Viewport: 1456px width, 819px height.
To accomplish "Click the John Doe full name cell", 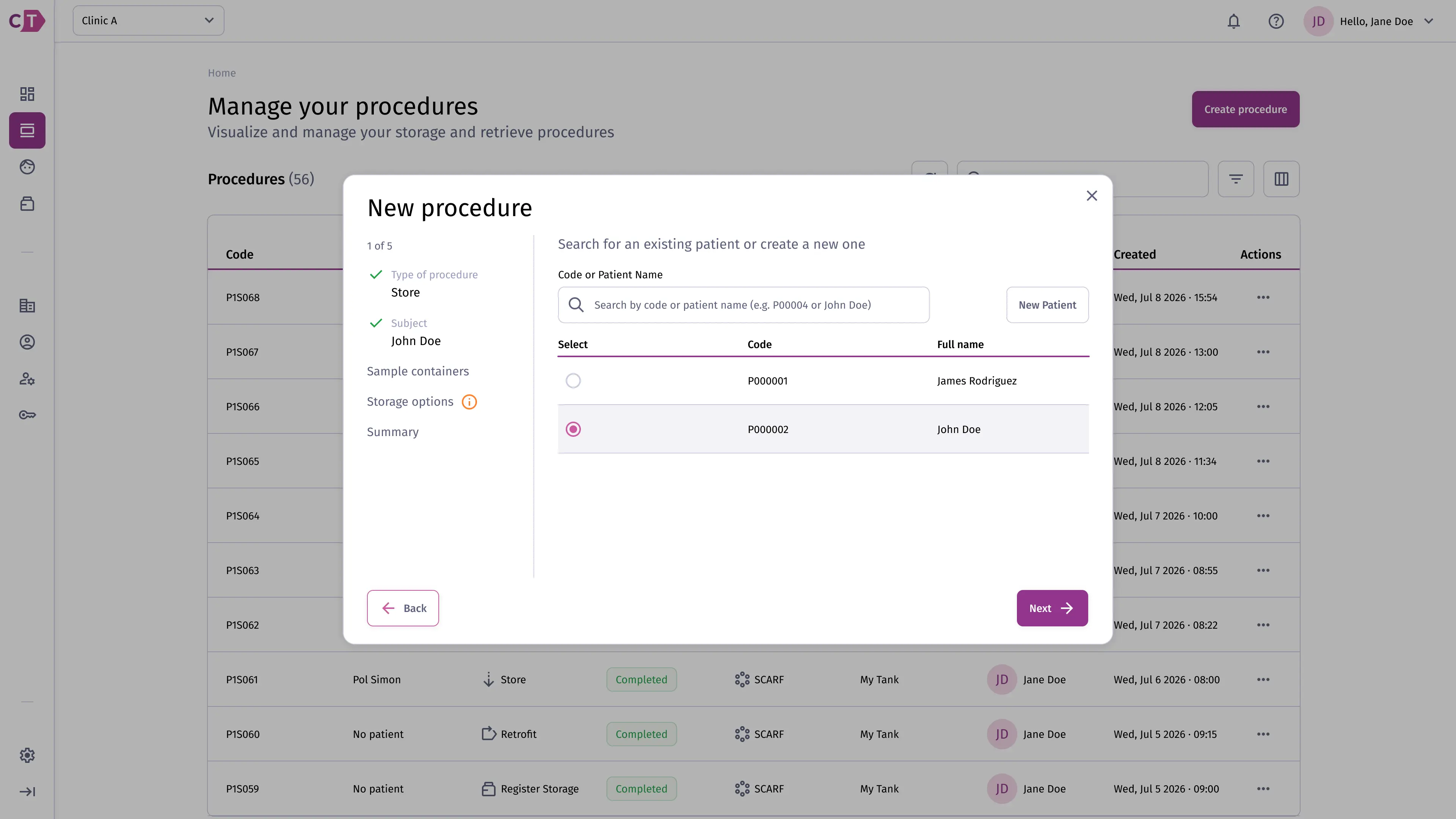I will click(959, 429).
